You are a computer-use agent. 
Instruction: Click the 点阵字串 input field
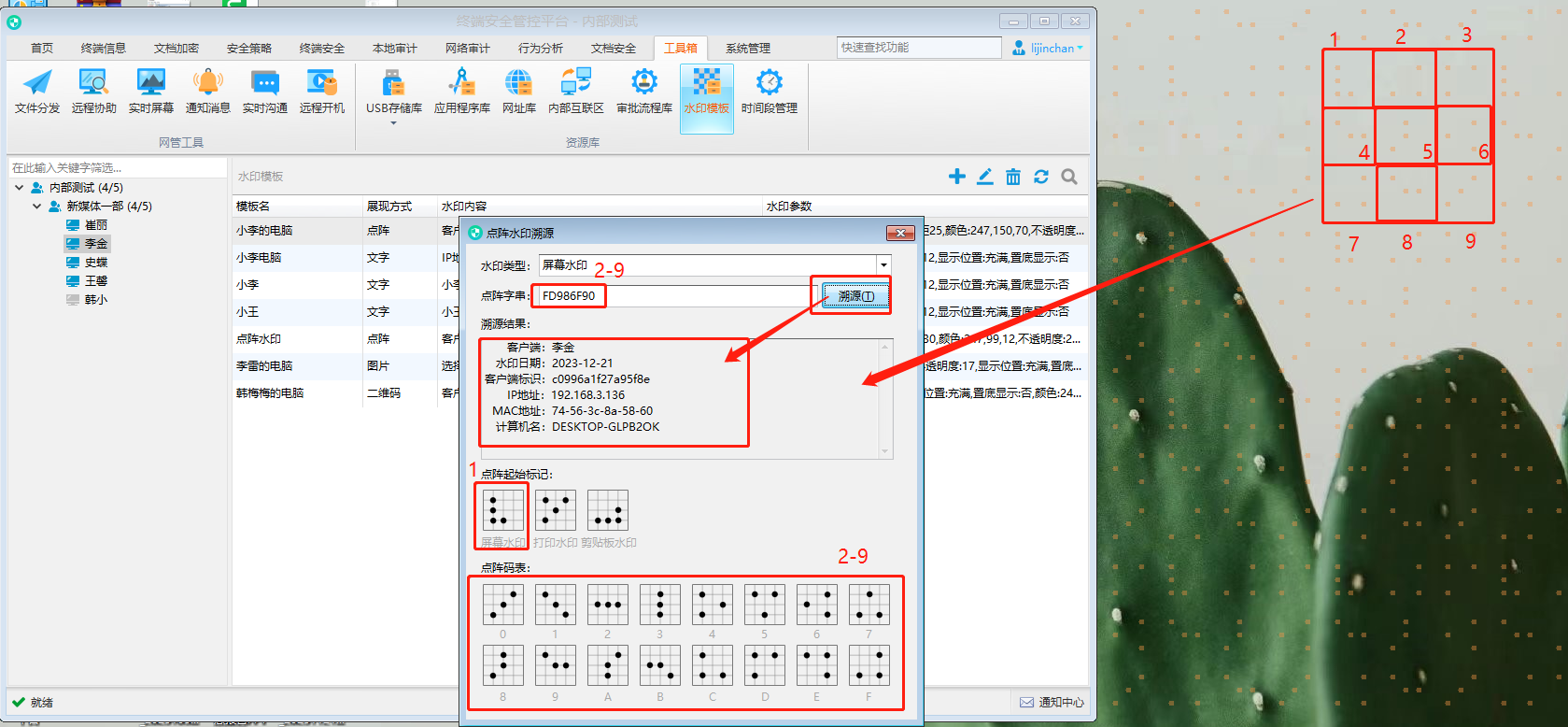[676, 296]
